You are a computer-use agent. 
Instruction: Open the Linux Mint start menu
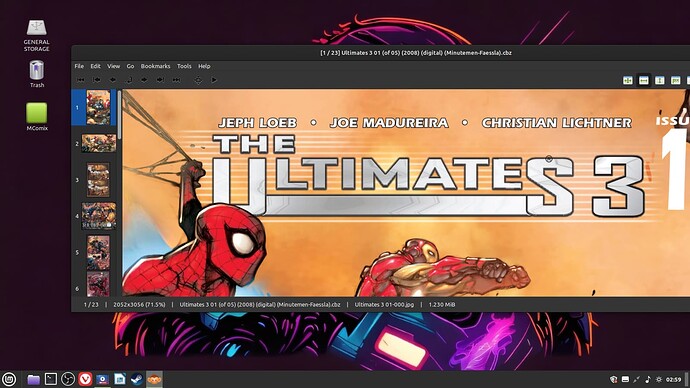(x=9, y=379)
